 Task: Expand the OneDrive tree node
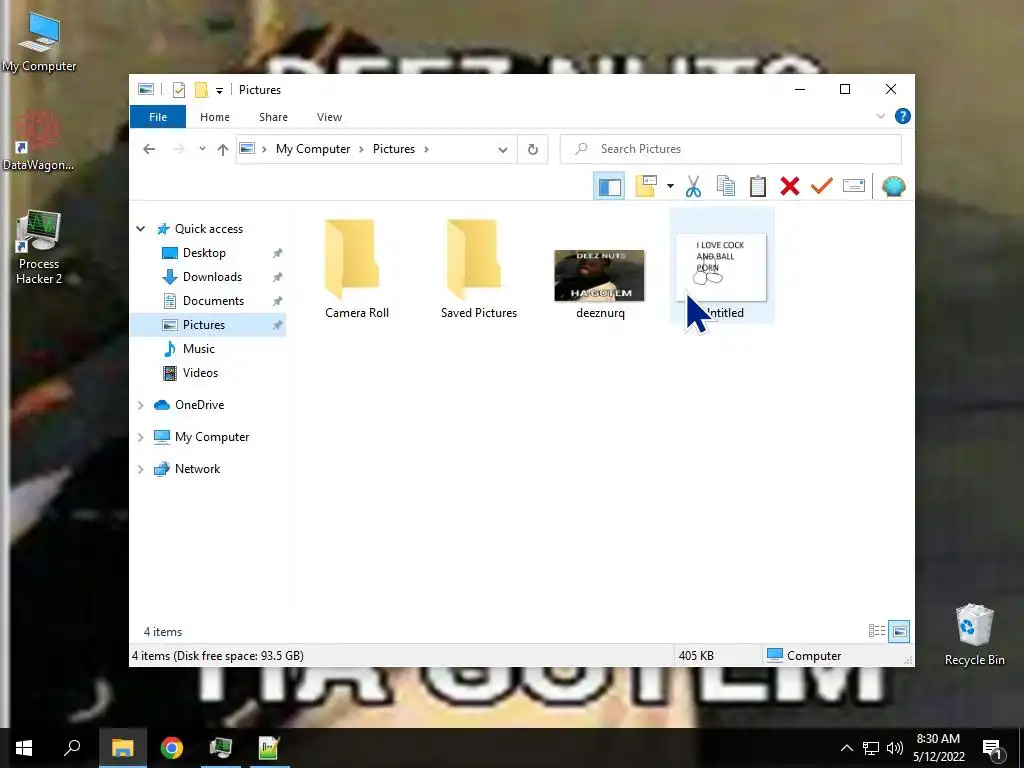point(140,405)
